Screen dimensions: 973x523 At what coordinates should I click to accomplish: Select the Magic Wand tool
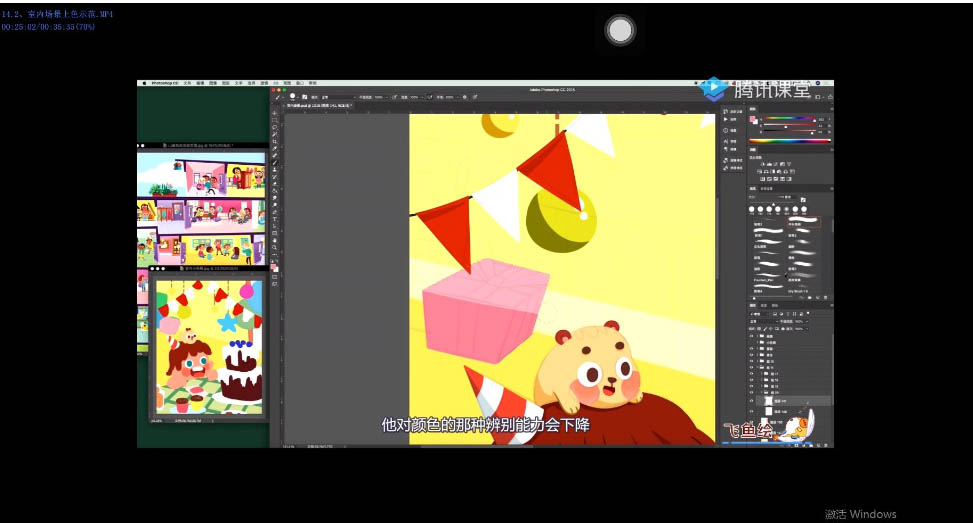(274, 135)
